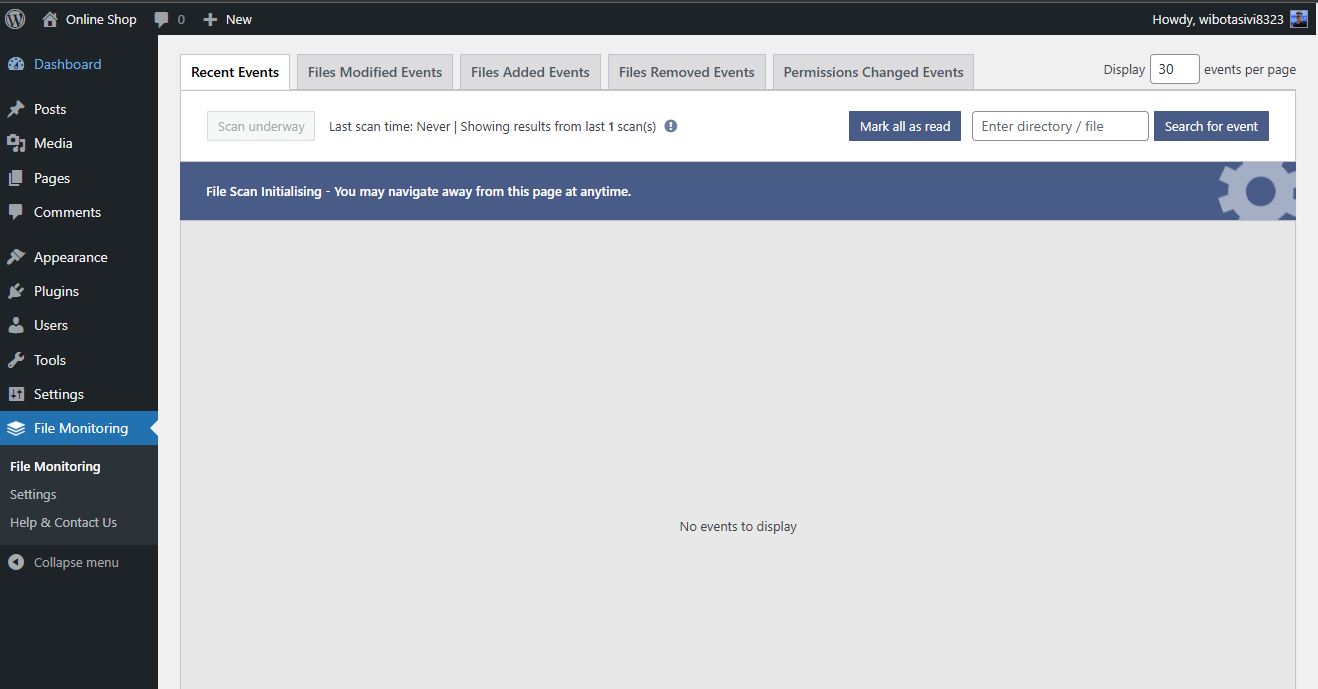The width and height of the screenshot is (1318, 689).
Task: Open the Media menu
Action: tap(79, 143)
